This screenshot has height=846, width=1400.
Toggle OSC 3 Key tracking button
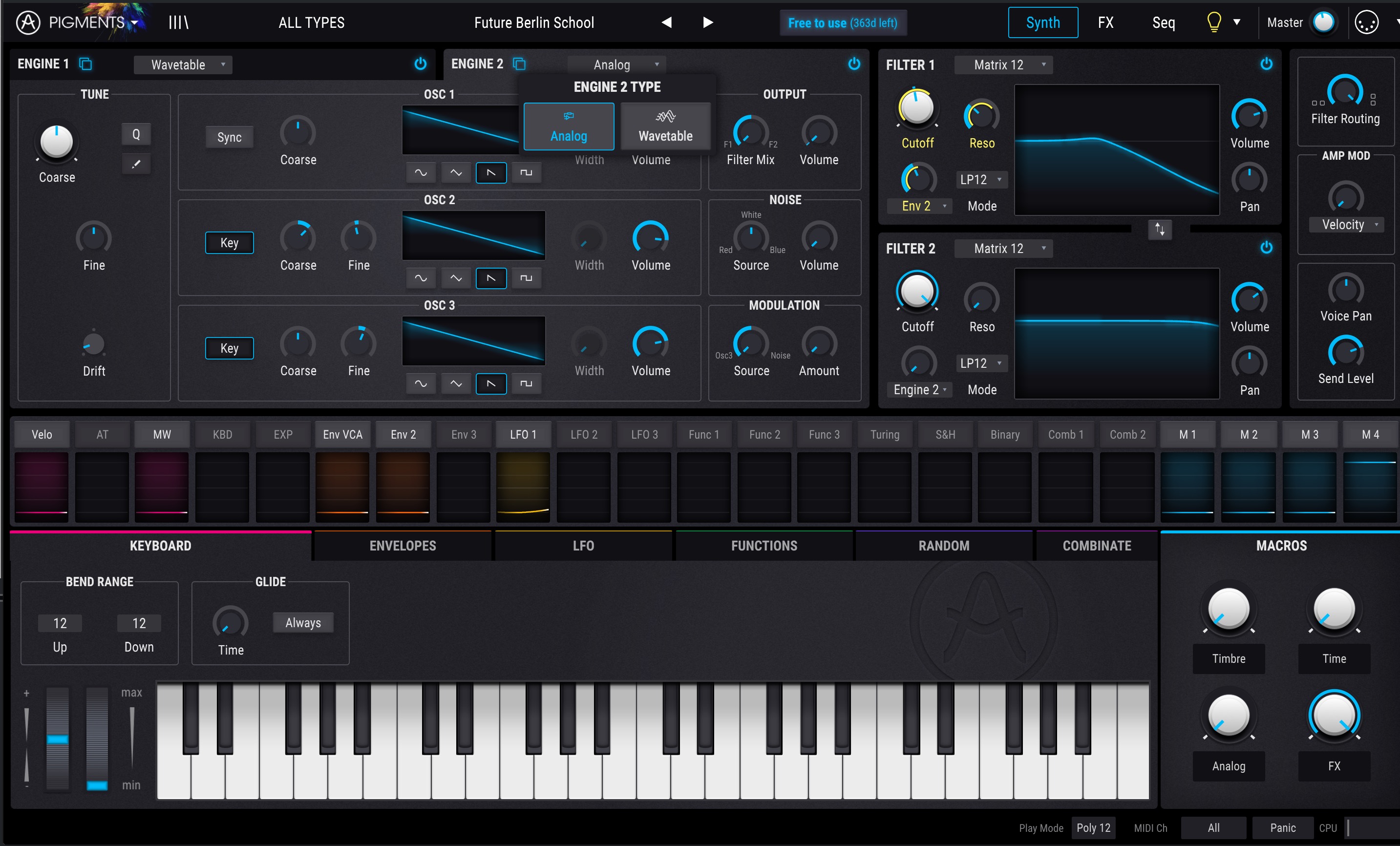[x=229, y=348]
